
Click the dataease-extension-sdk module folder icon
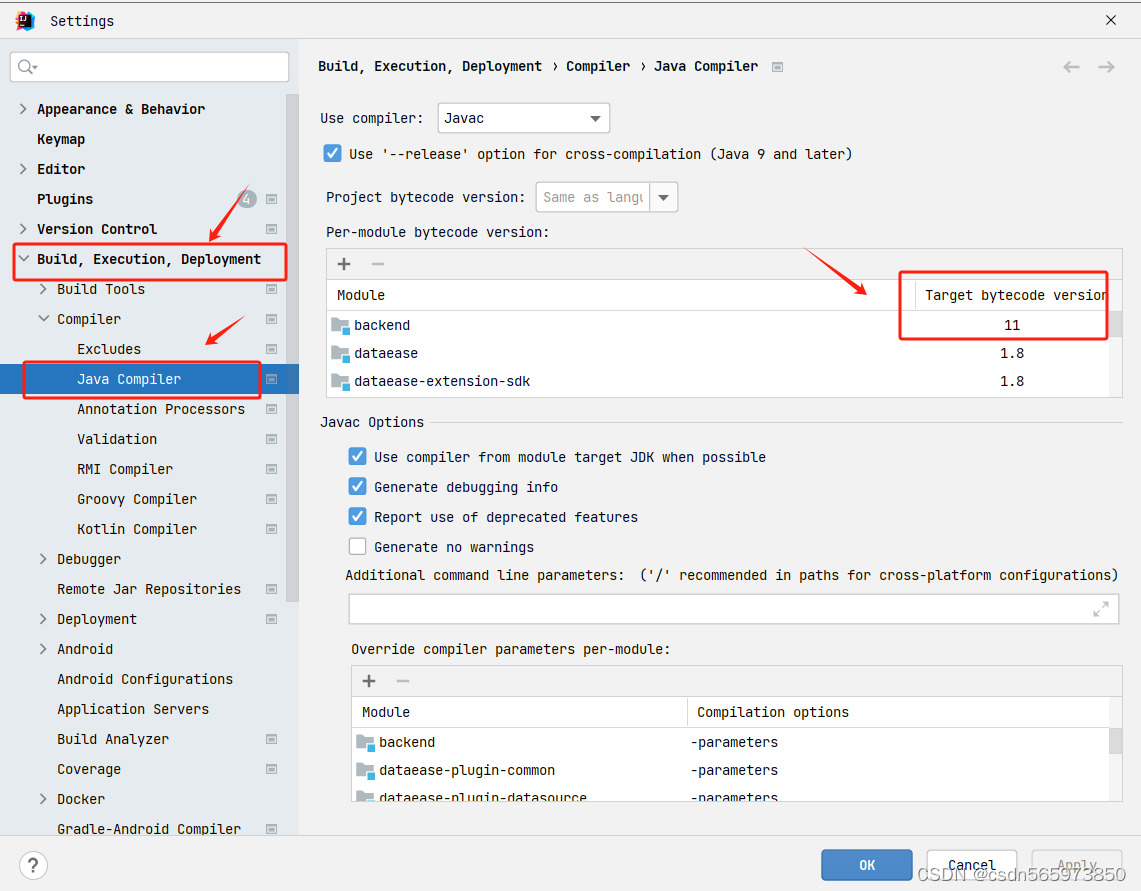click(x=340, y=381)
